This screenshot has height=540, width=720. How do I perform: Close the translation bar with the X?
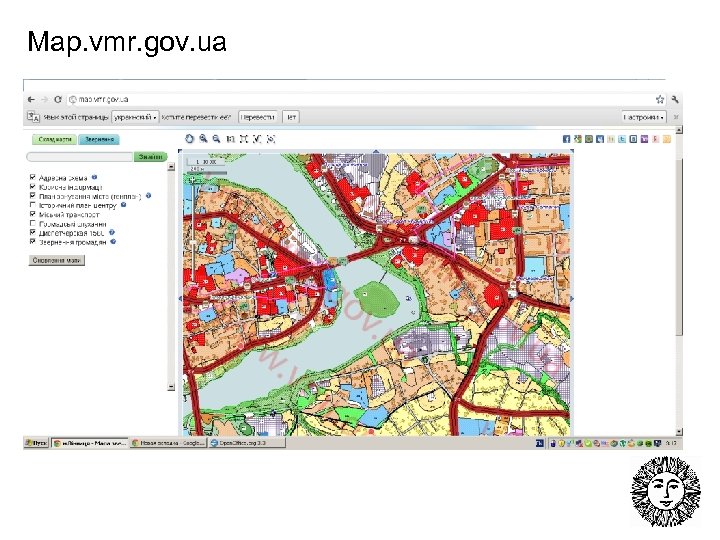[675, 117]
